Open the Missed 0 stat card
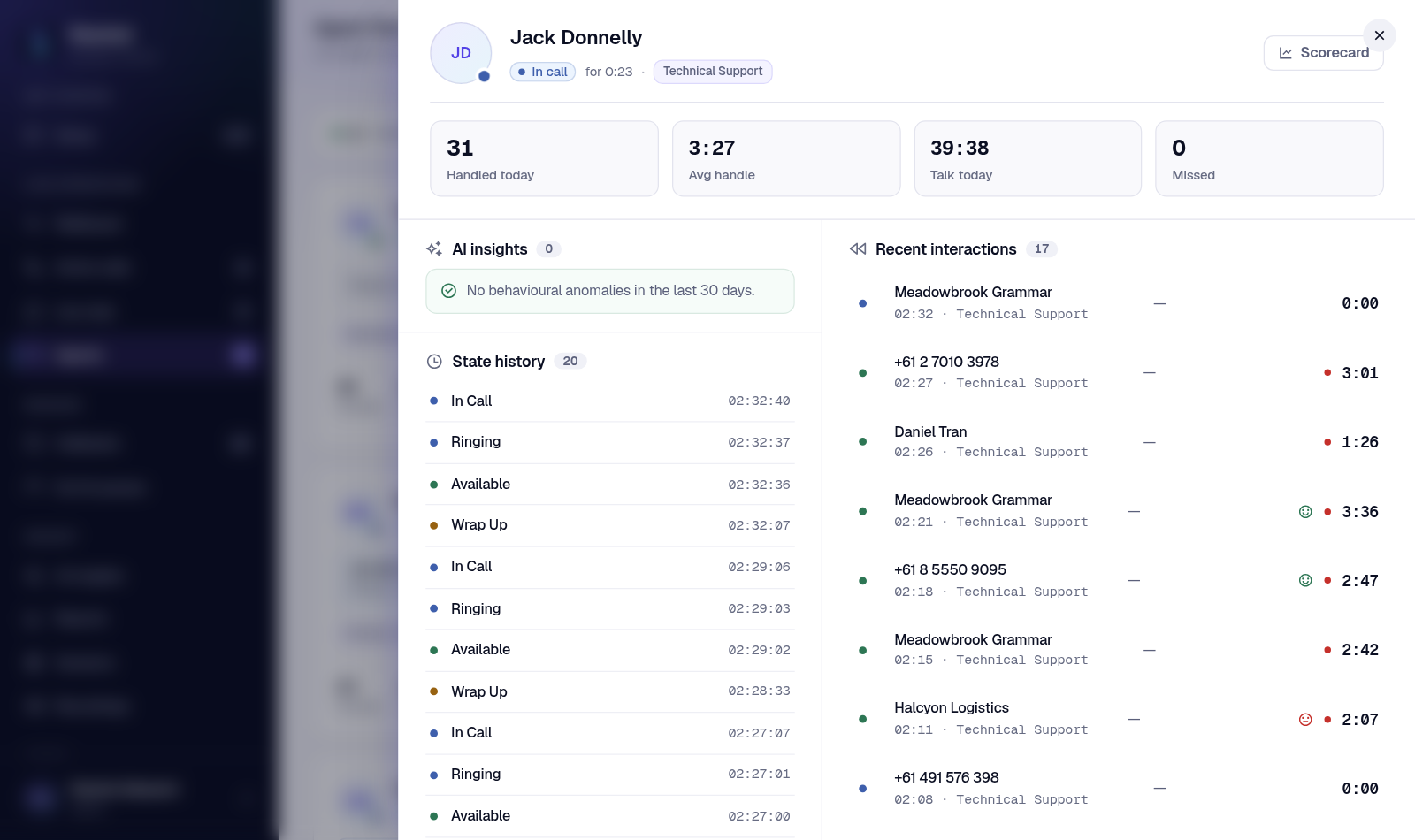 [1269, 159]
